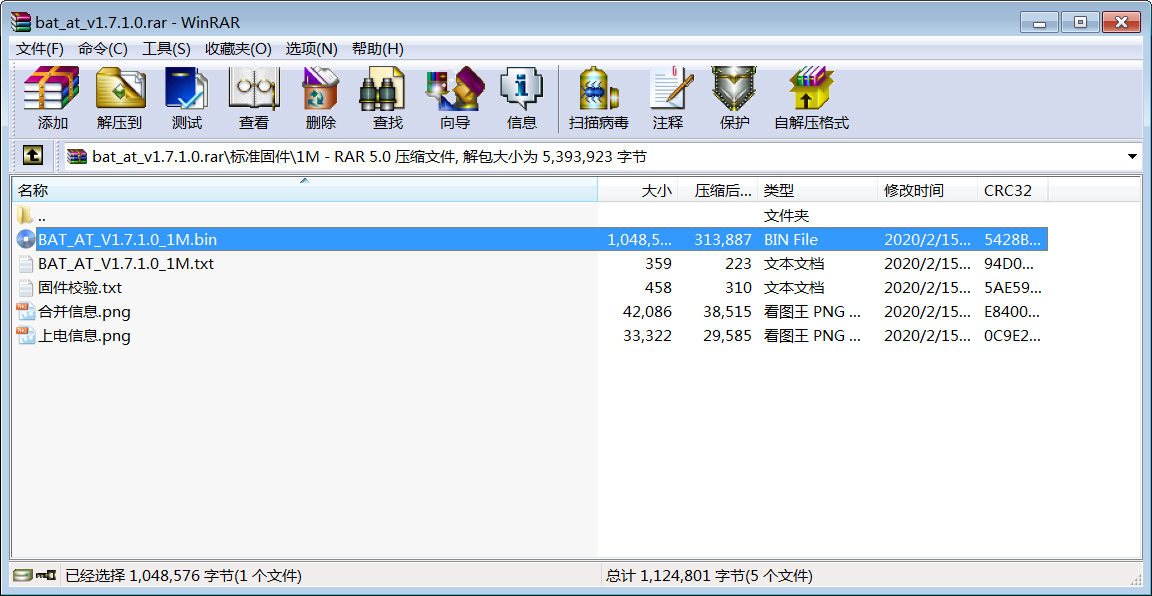Click the Add (添加) toolbar icon
1152x596 pixels.
click(52, 89)
